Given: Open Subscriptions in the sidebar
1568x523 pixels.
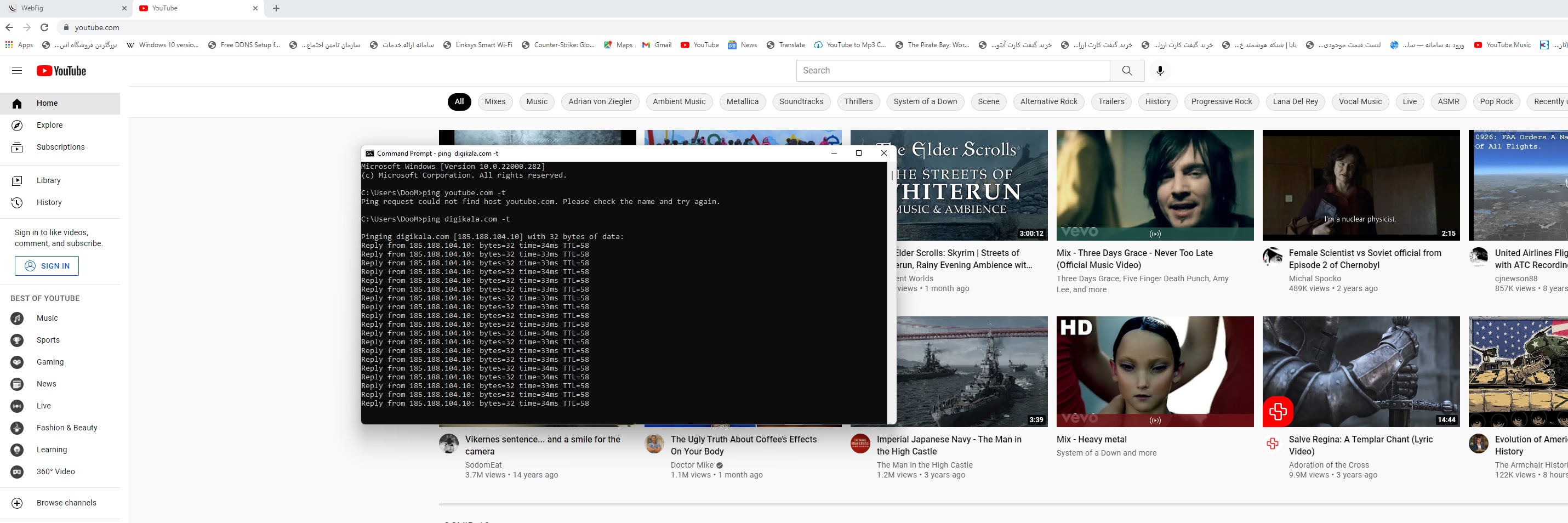Looking at the screenshot, I should tap(60, 147).
